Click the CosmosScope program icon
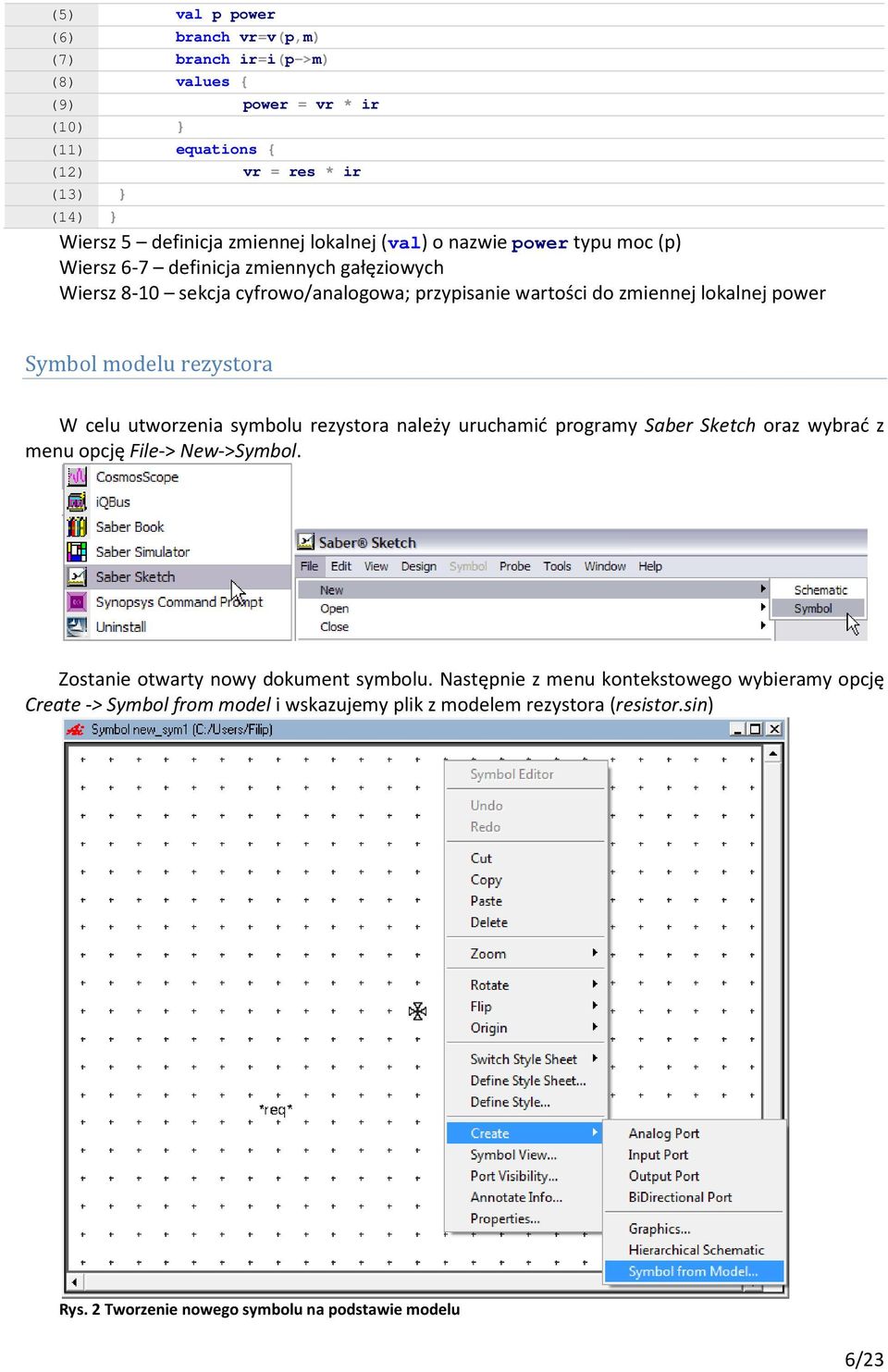The height and width of the screenshot is (1372, 888). (x=77, y=476)
